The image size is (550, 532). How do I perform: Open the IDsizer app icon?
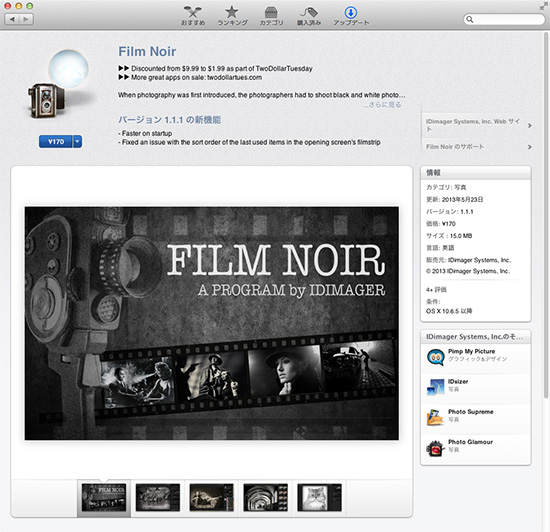click(435, 387)
